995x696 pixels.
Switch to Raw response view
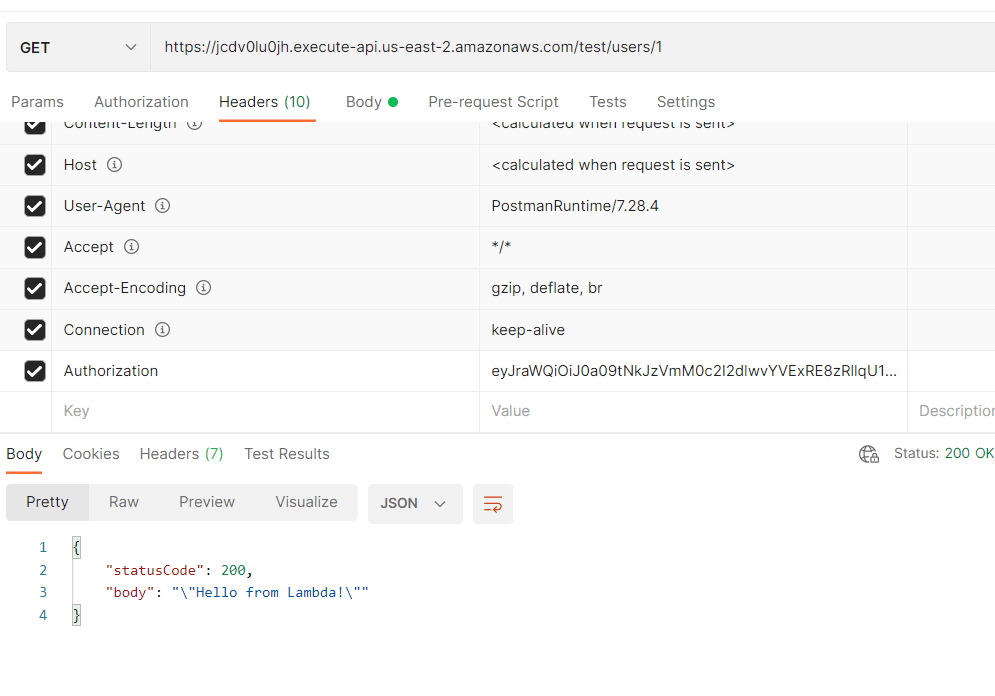[123, 502]
